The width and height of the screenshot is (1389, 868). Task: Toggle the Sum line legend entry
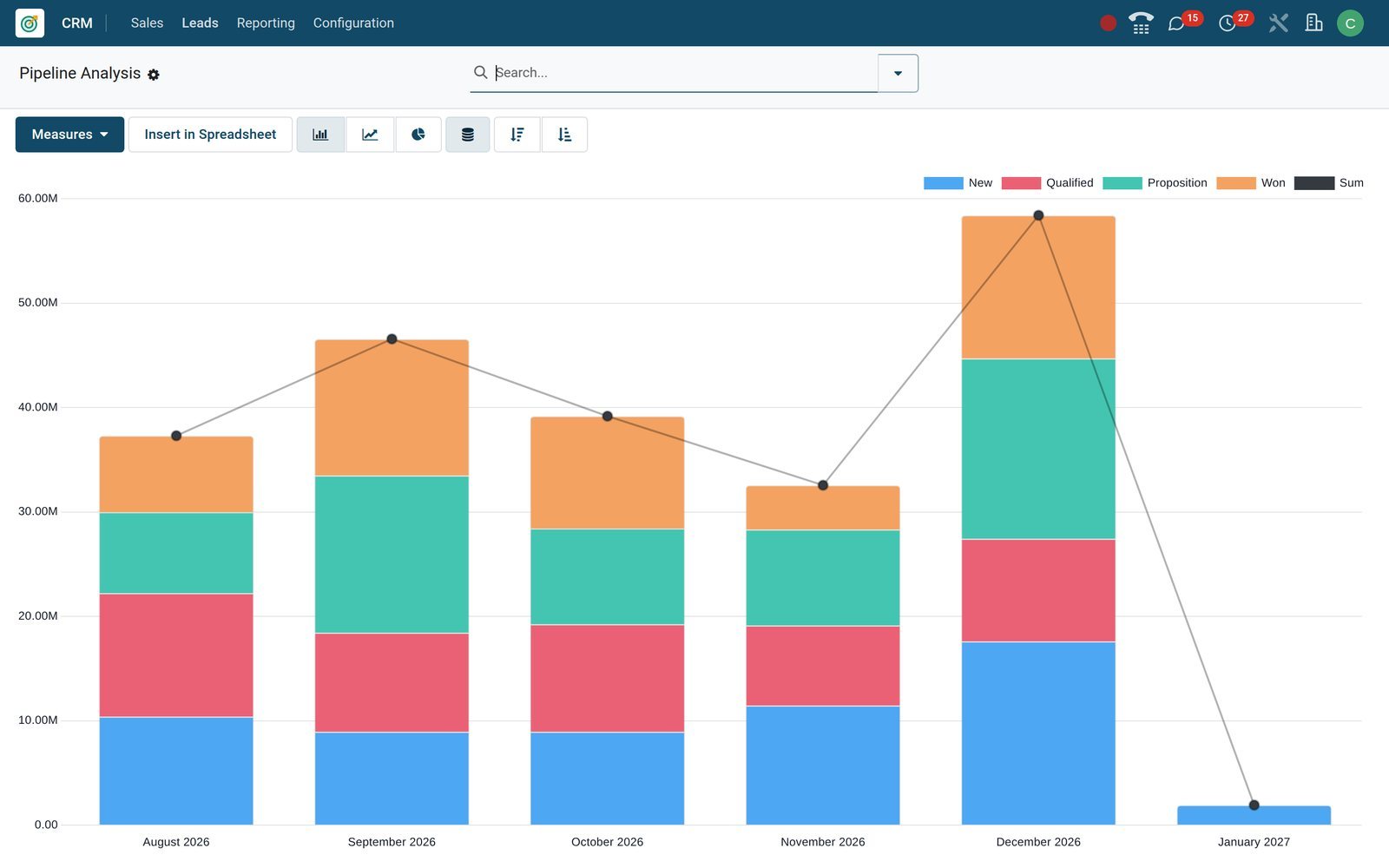click(1328, 183)
